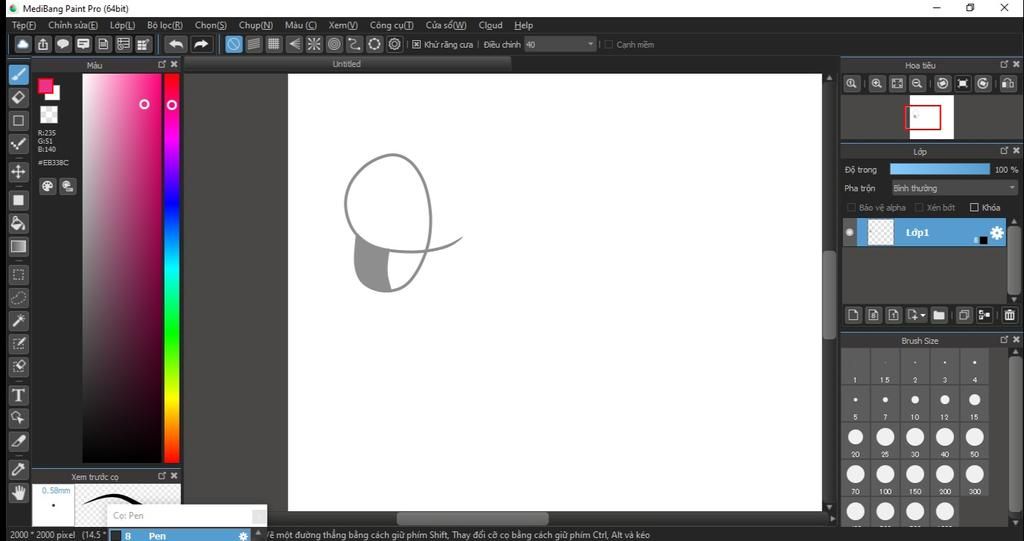Select the Move tool
This screenshot has height=541, width=1024.
(x=18, y=172)
